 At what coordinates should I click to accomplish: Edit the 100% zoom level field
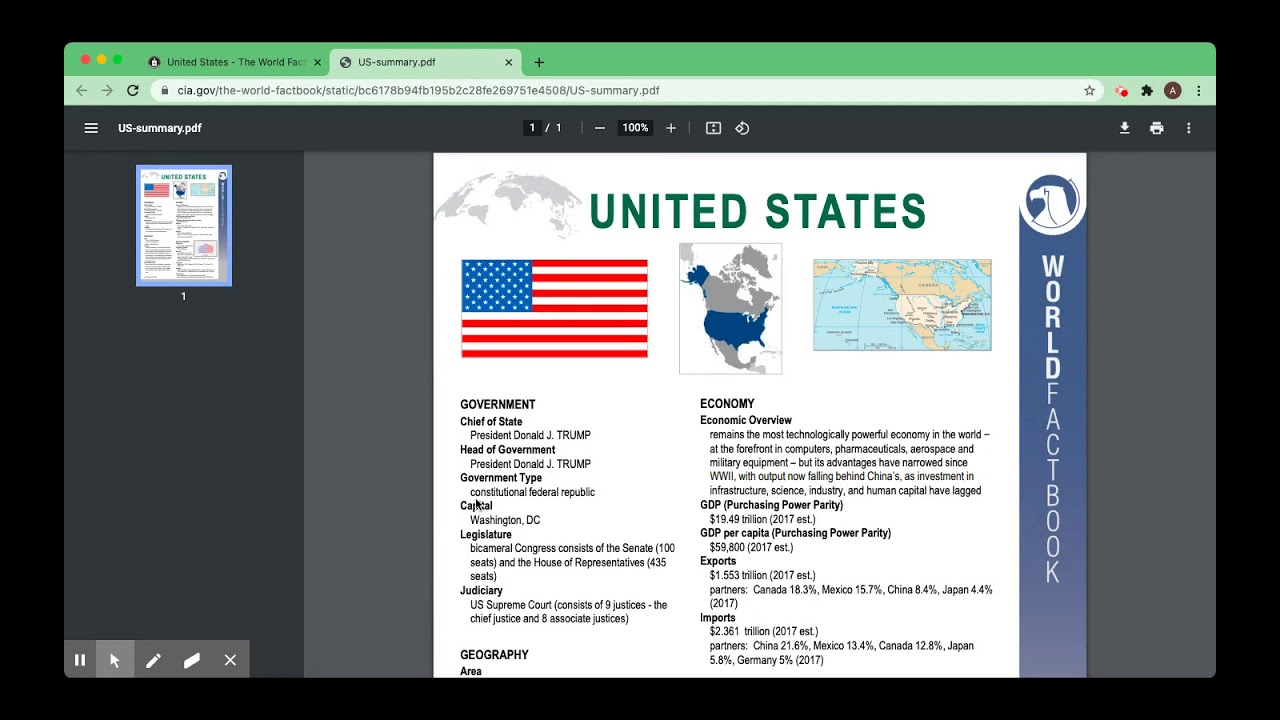635,128
